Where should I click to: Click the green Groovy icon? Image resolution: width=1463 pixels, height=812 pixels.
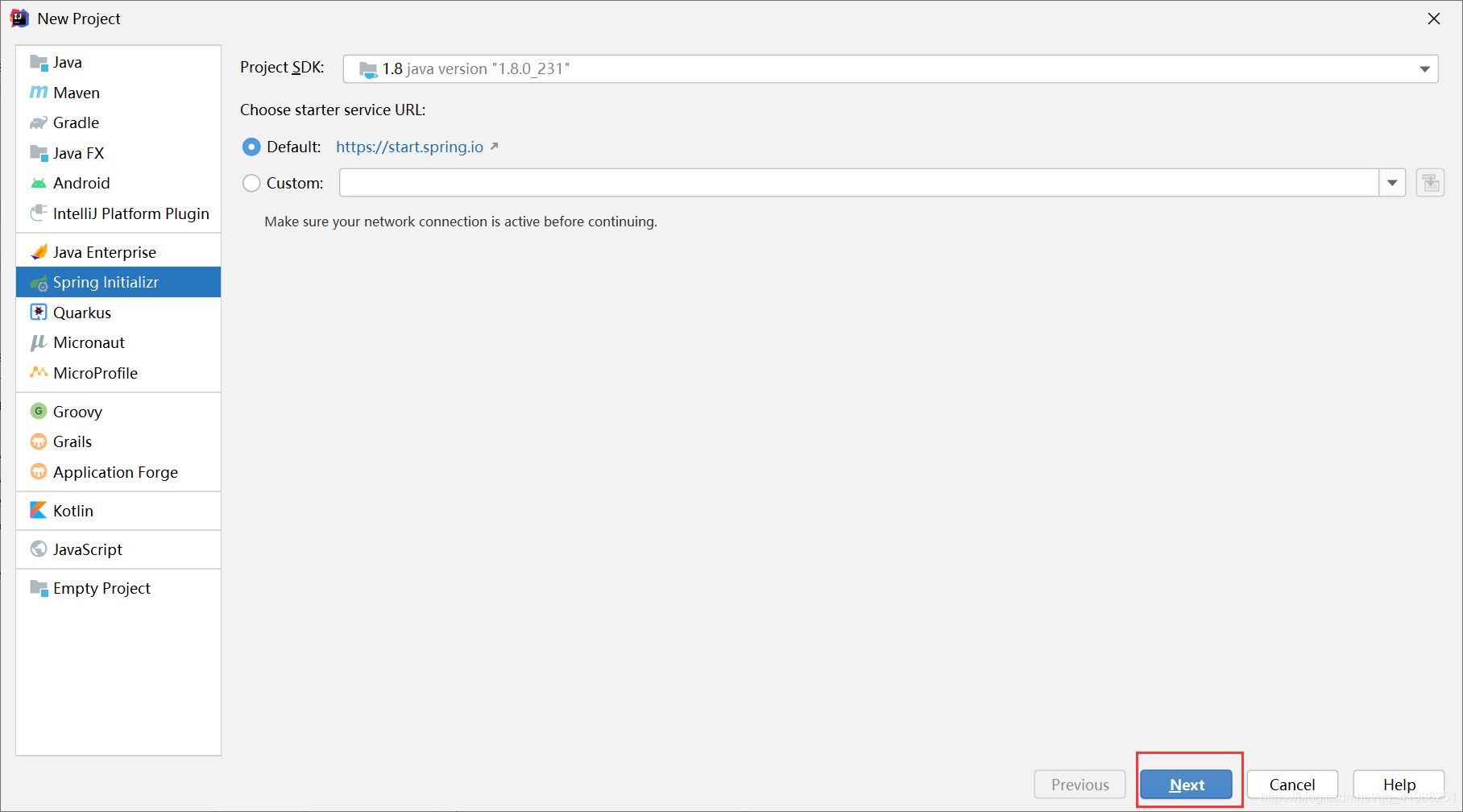pyautogui.click(x=38, y=411)
